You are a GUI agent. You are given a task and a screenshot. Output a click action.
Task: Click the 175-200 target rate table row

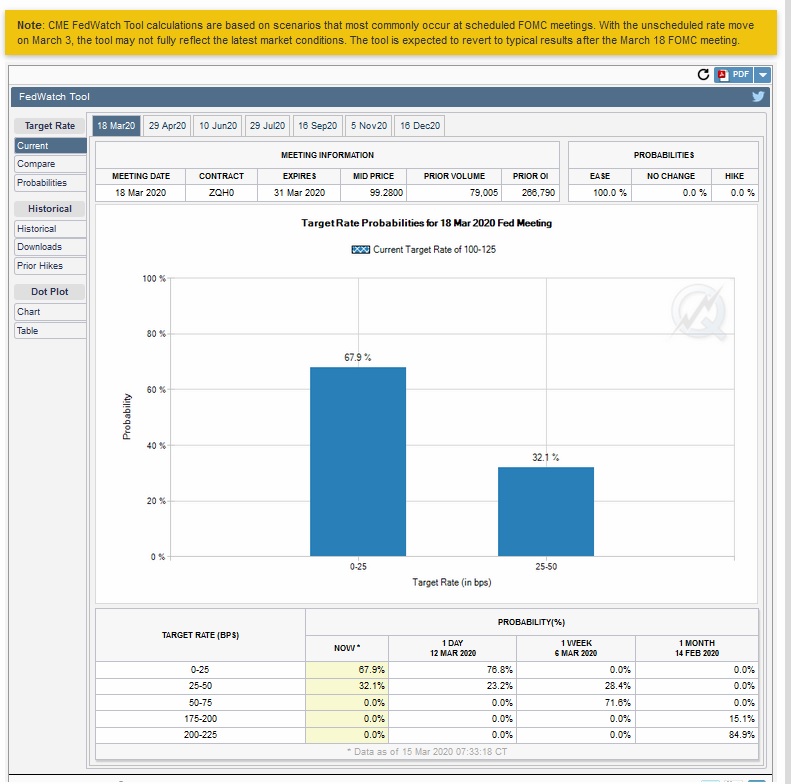pyautogui.click(x=427, y=719)
